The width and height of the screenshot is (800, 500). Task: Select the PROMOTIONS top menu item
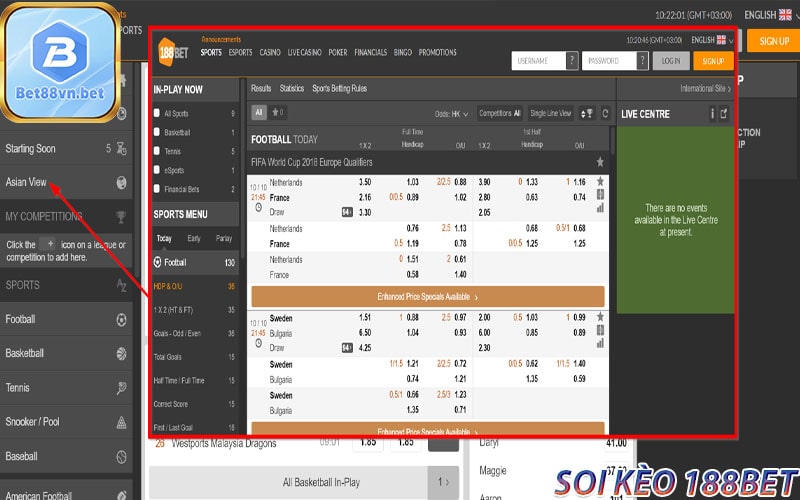(438, 52)
